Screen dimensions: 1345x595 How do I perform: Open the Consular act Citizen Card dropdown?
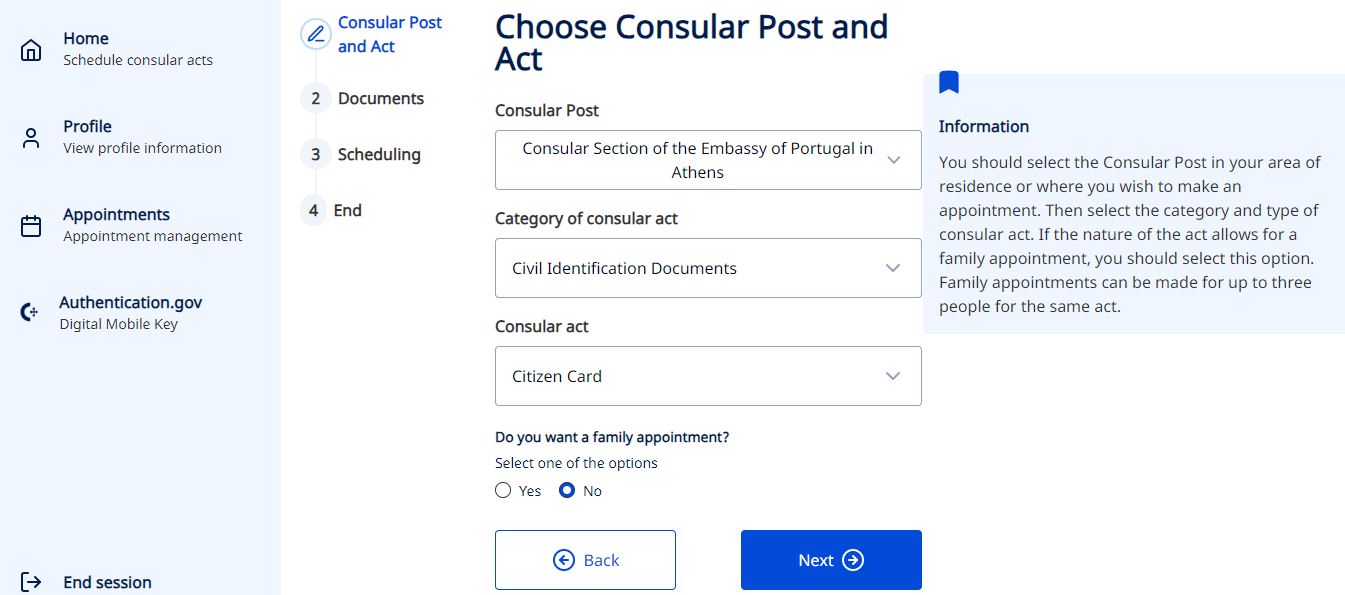(708, 376)
